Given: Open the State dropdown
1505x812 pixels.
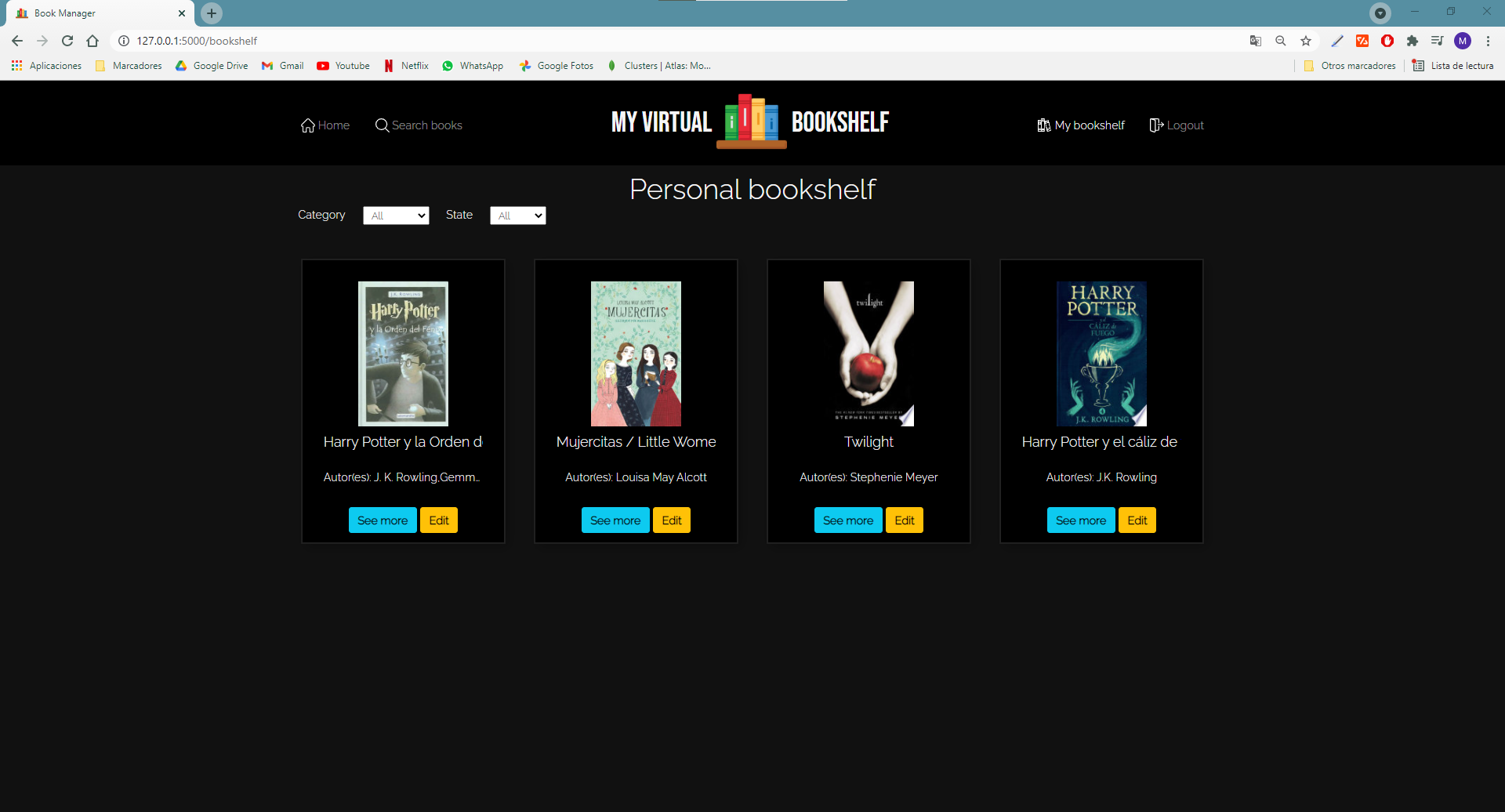Looking at the screenshot, I should pos(517,216).
